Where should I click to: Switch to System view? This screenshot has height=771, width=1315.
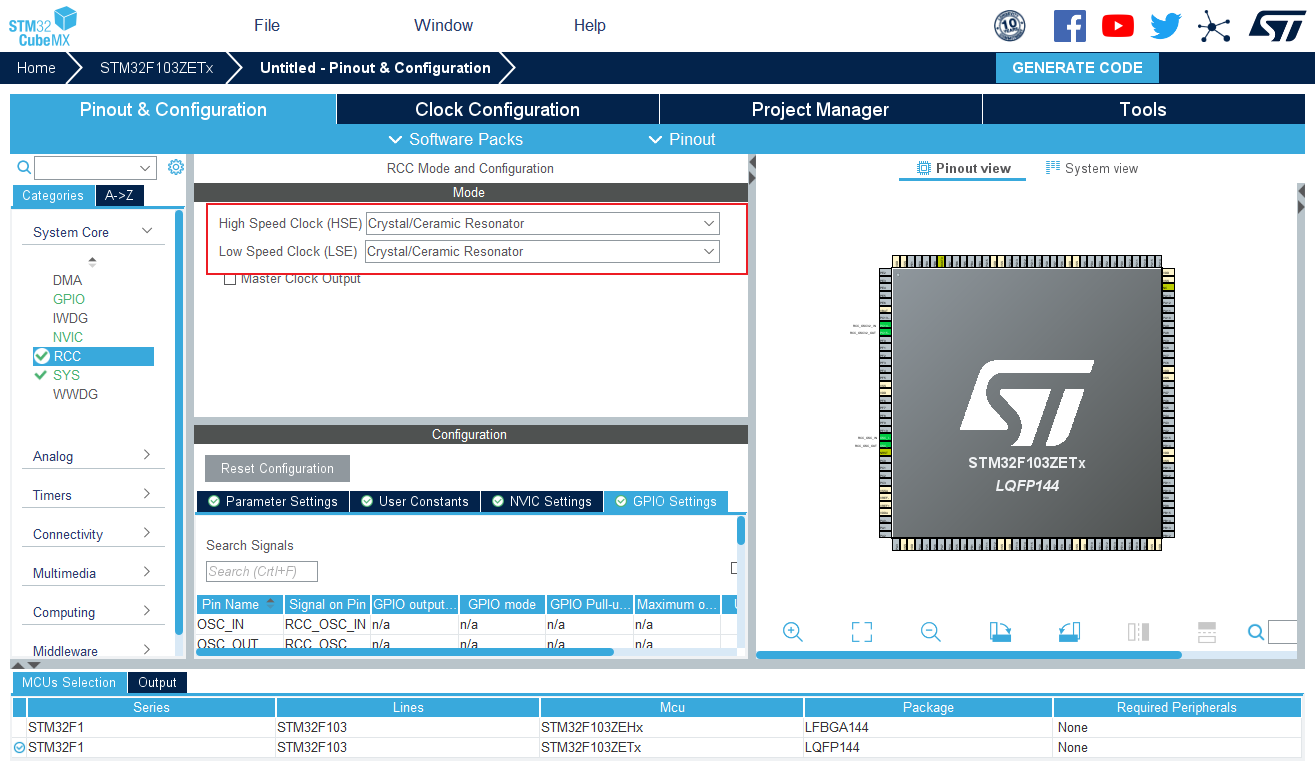pyautogui.click(x=1092, y=168)
